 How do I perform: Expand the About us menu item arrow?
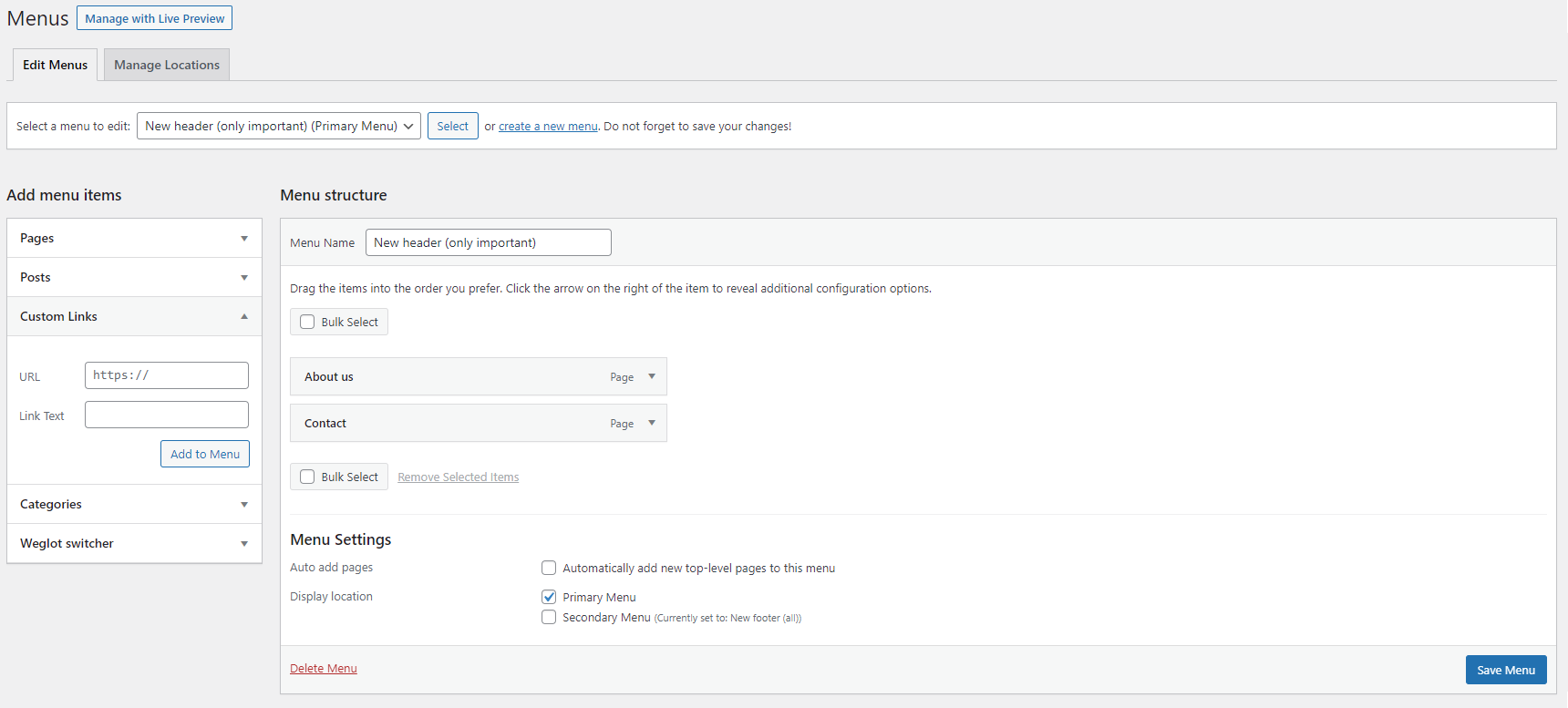click(652, 376)
